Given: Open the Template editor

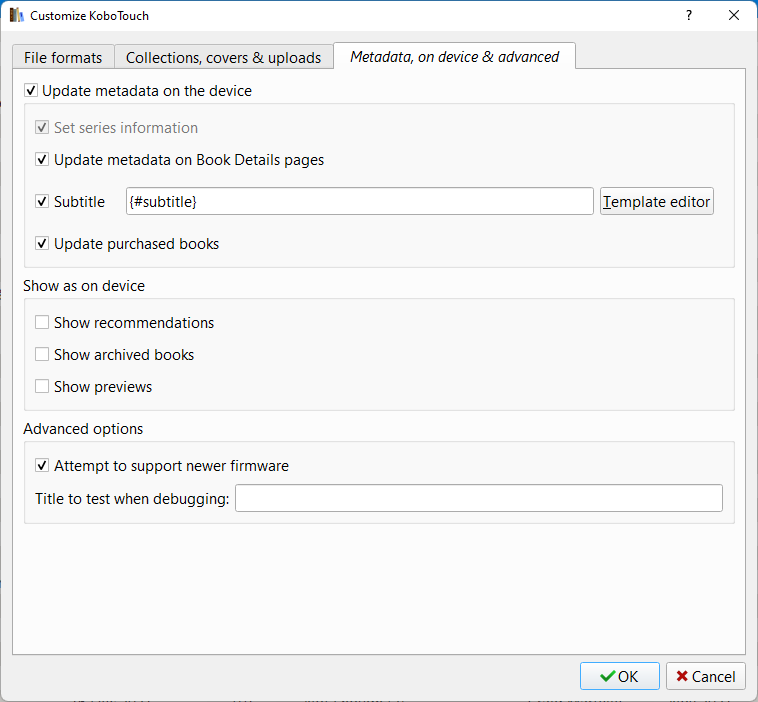Looking at the screenshot, I should point(656,202).
